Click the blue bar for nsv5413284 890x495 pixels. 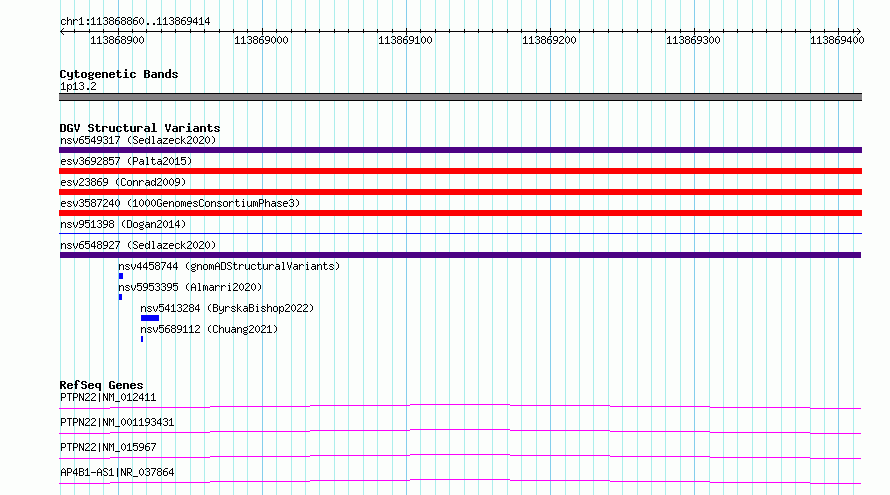[x=150, y=318]
